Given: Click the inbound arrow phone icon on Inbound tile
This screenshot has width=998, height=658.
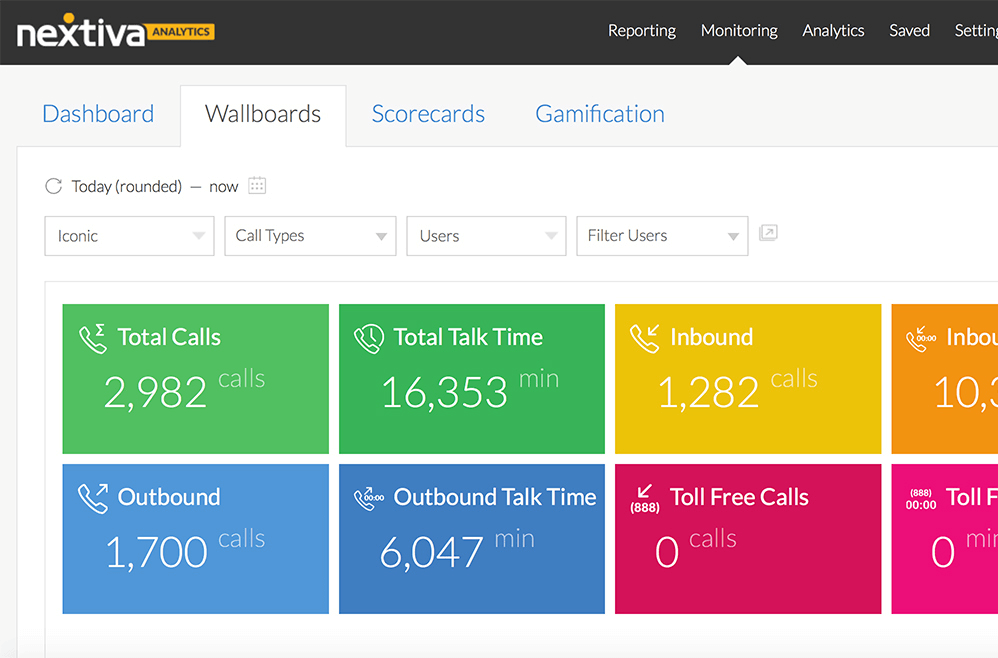Looking at the screenshot, I should [646, 338].
